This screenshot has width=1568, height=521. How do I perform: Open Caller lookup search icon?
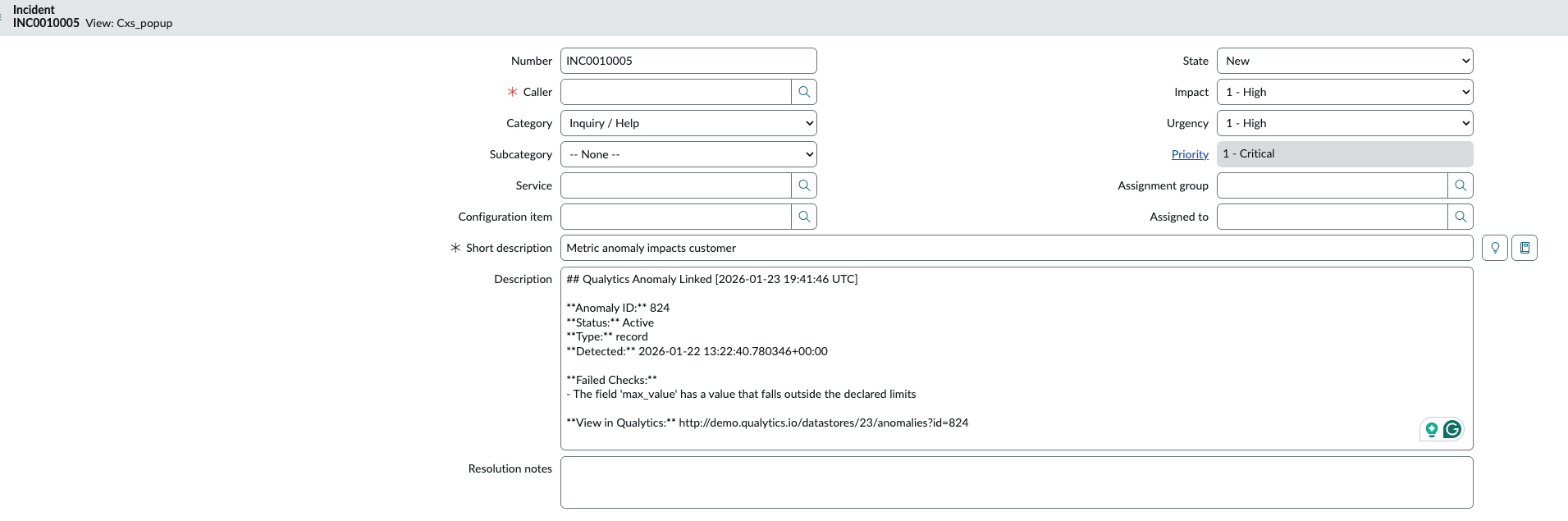[x=804, y=92]
